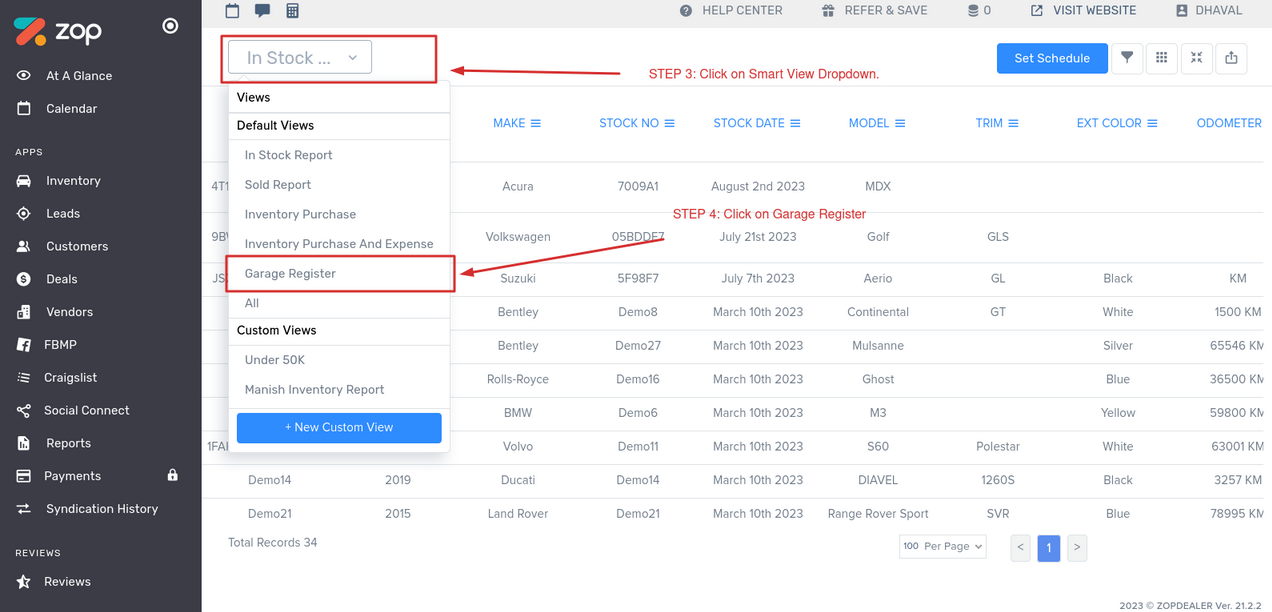This screenshot has height=612, width=1272.
Task: Open Leads from the sidebar
Action: pos(63,214)
